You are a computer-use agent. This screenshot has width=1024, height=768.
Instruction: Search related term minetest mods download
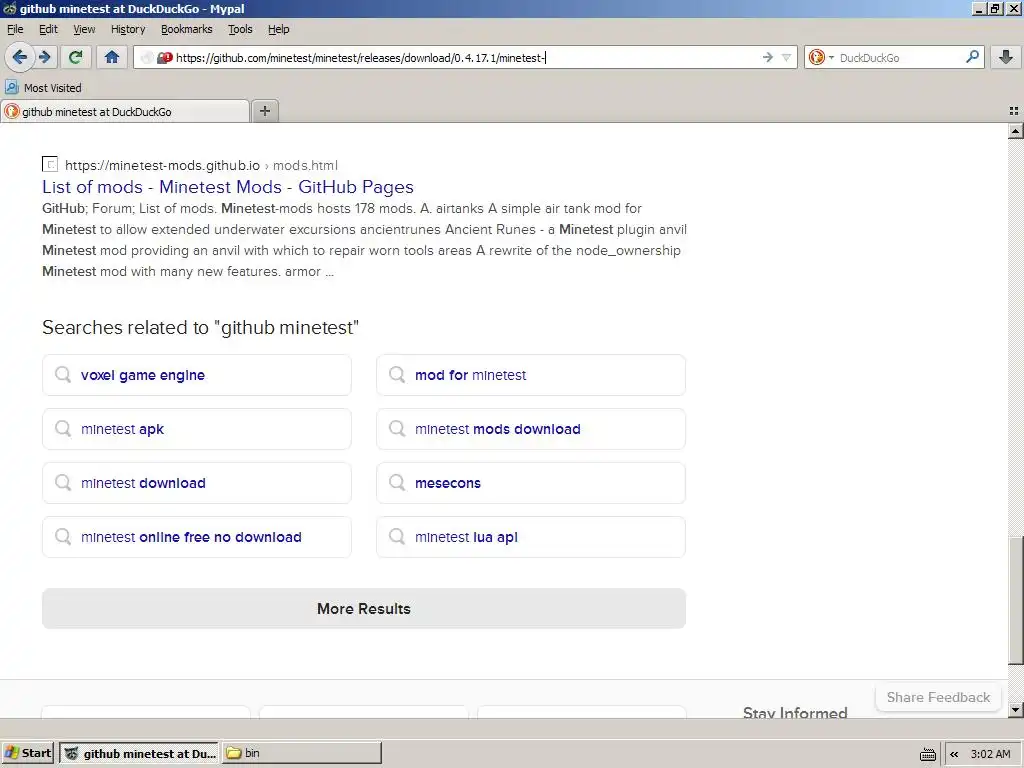point(531,429)
